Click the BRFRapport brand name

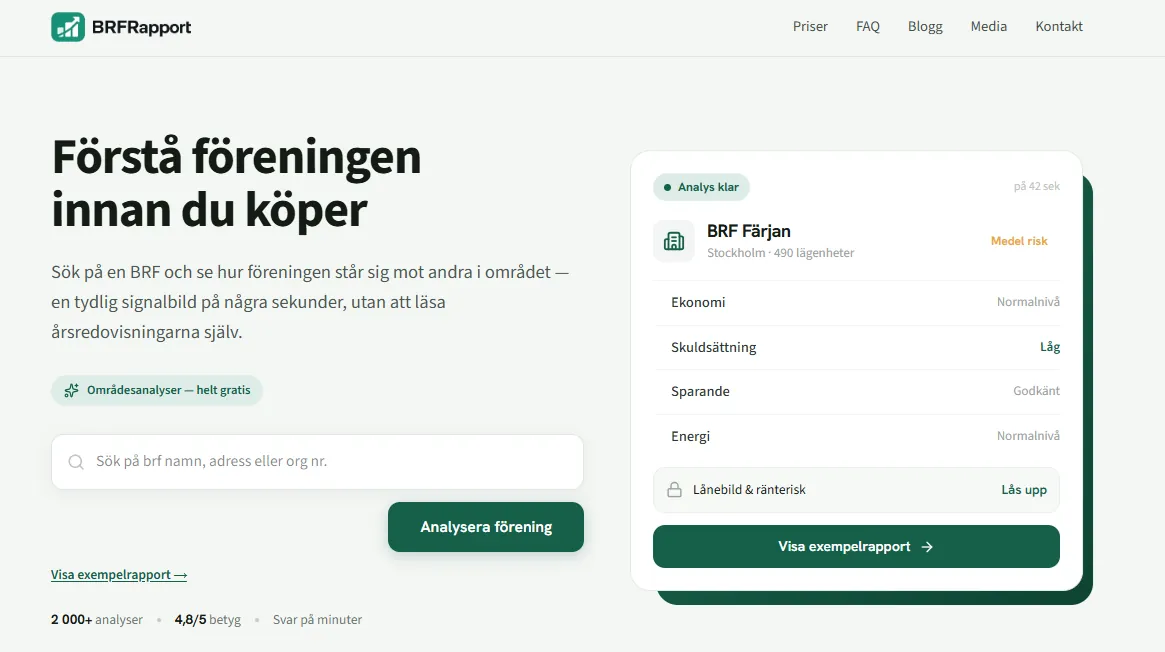click(x=141, y=27)
